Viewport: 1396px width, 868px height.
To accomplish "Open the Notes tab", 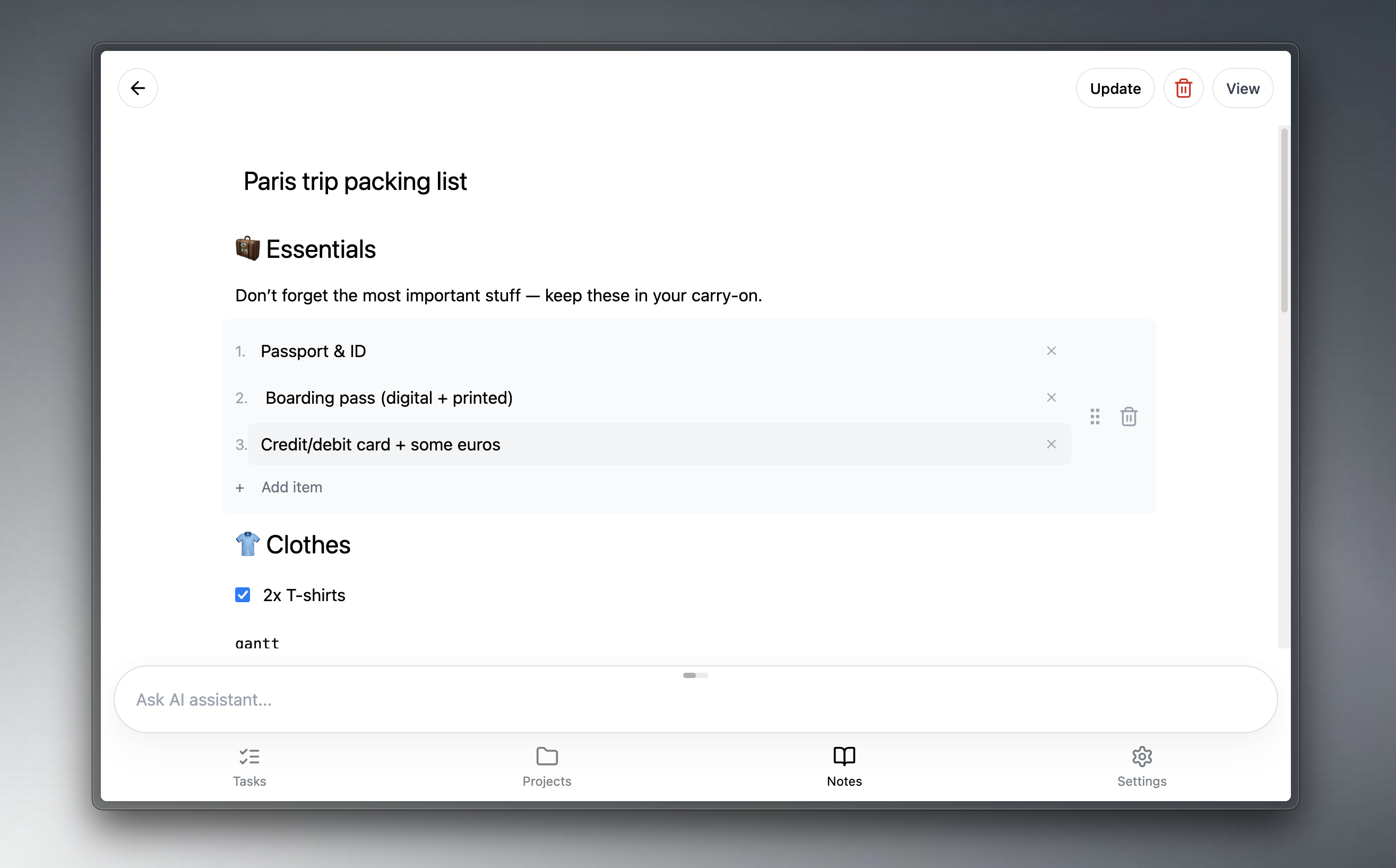I will tap(844, 766).
